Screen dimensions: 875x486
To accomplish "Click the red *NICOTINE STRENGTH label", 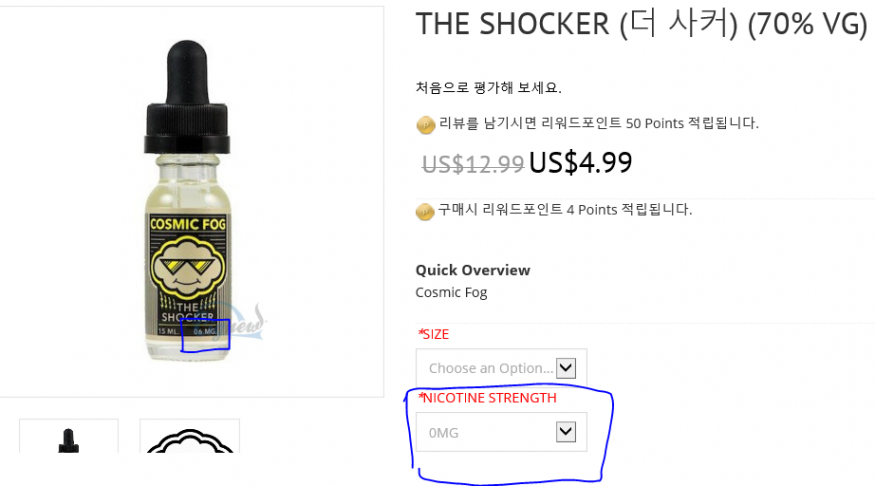I will pos(487,398).
